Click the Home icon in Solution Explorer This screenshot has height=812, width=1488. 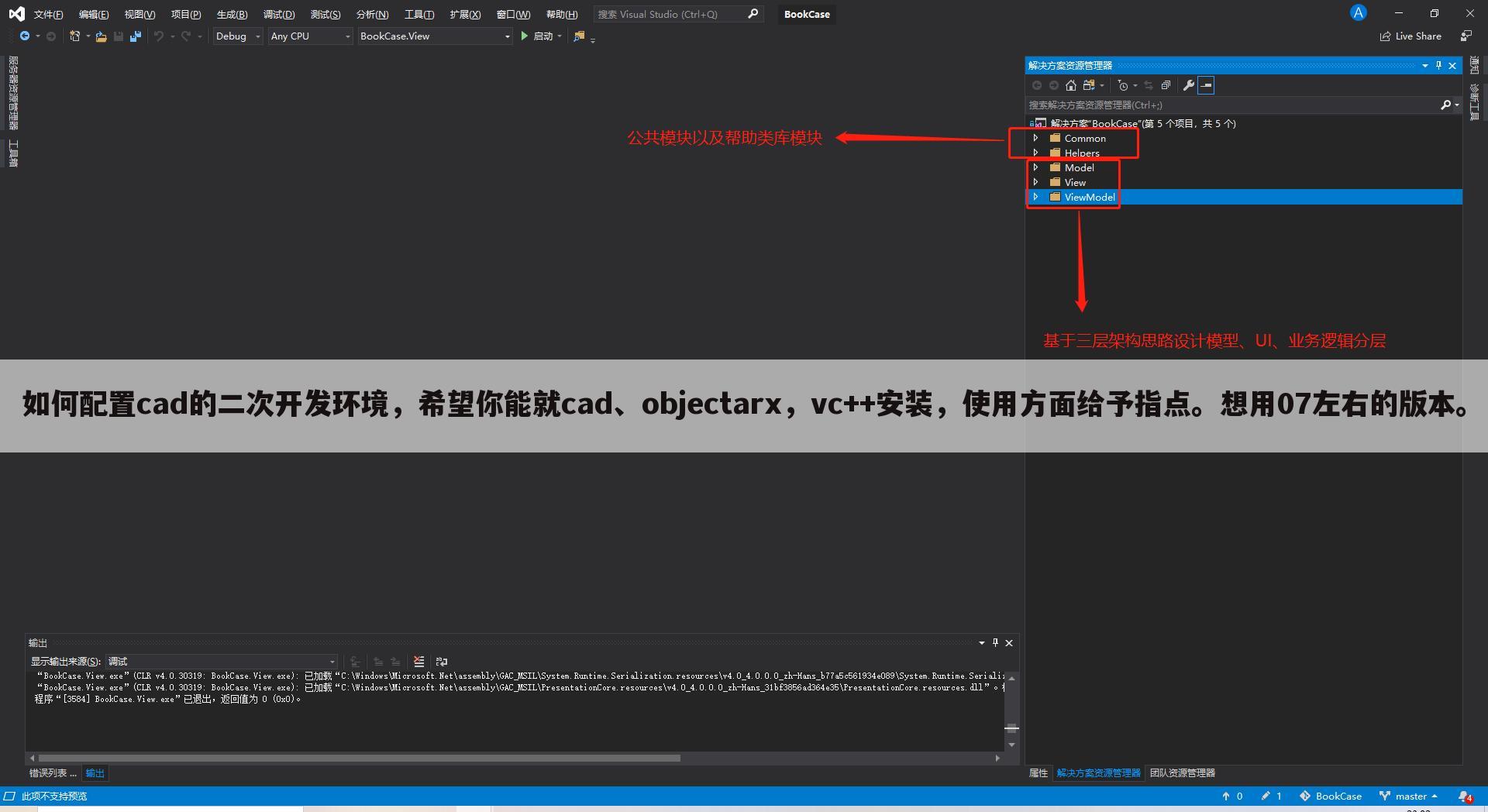click(1071, 85)
